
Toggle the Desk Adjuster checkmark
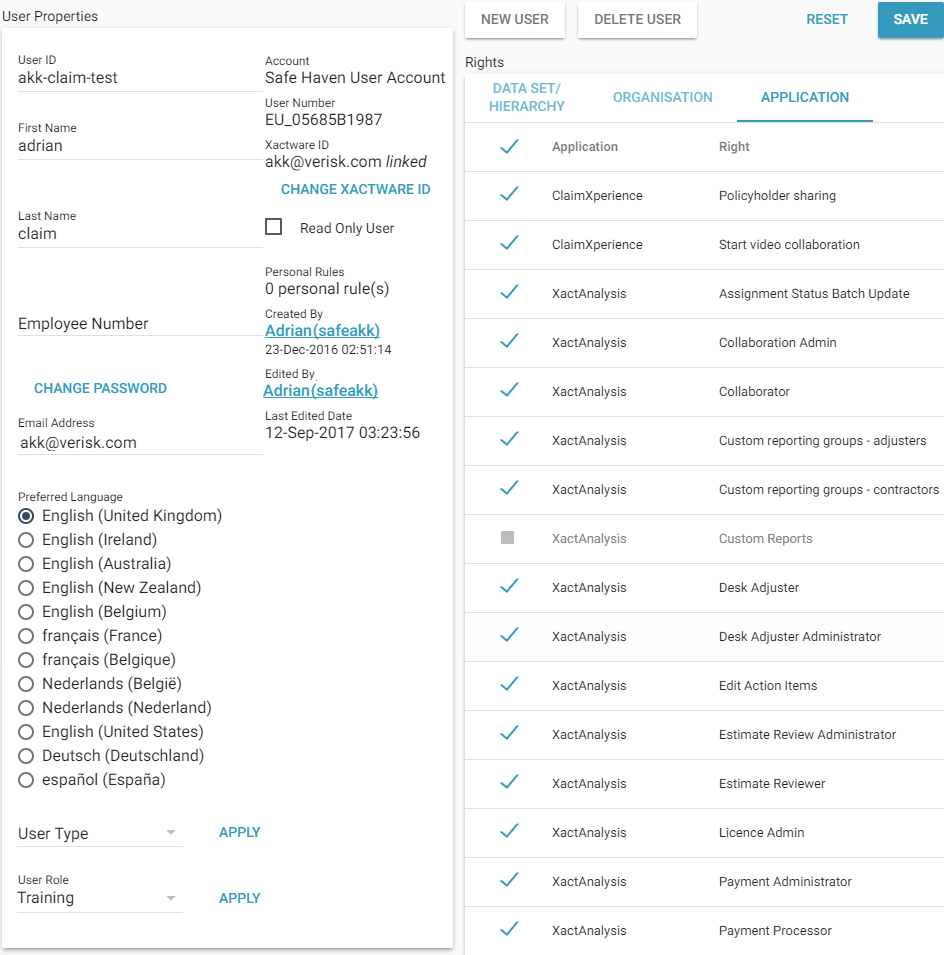click(x=509, y=587)
